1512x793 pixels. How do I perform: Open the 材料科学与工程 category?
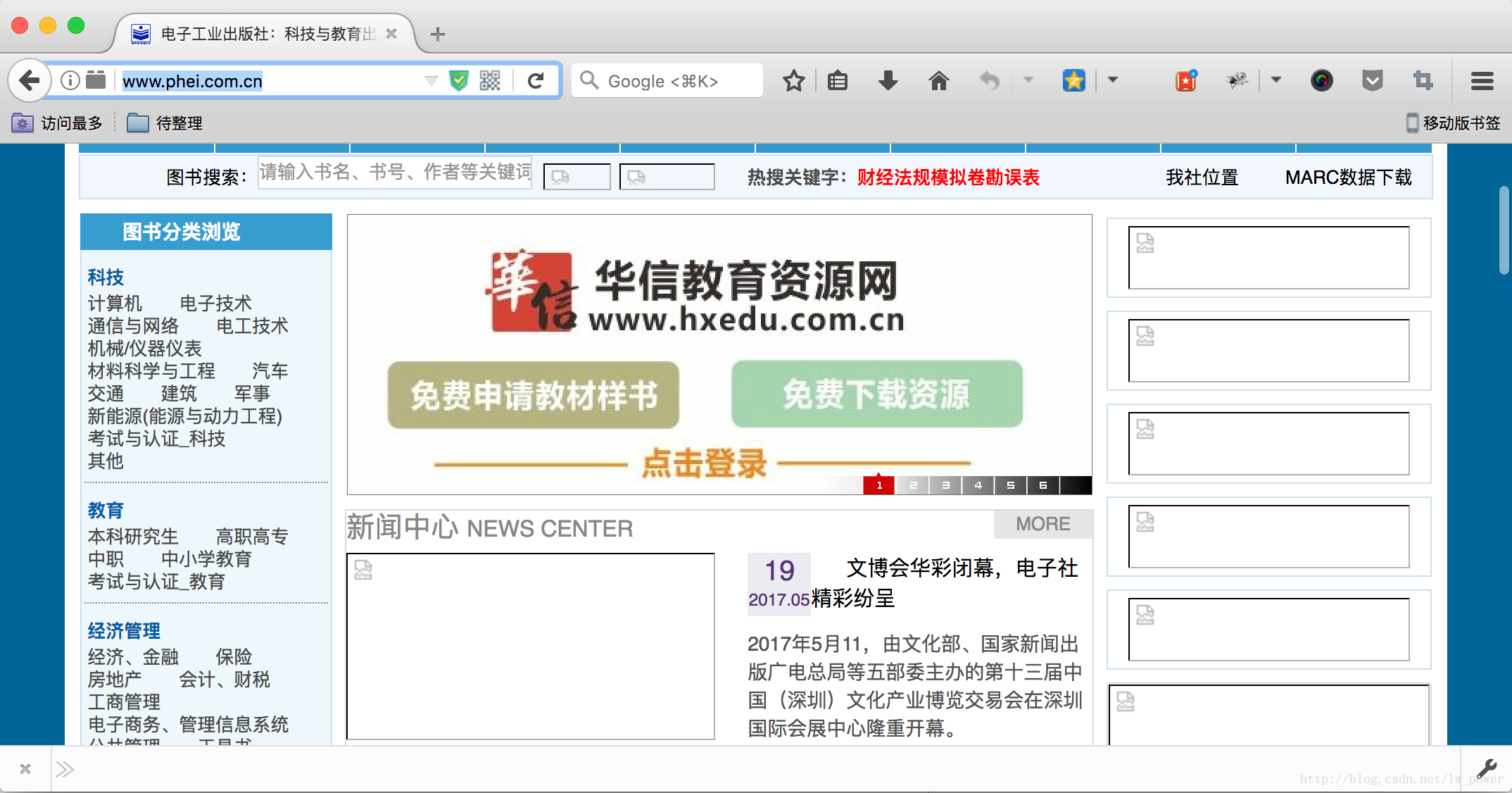pyautogui.click(x=151, y=371)
